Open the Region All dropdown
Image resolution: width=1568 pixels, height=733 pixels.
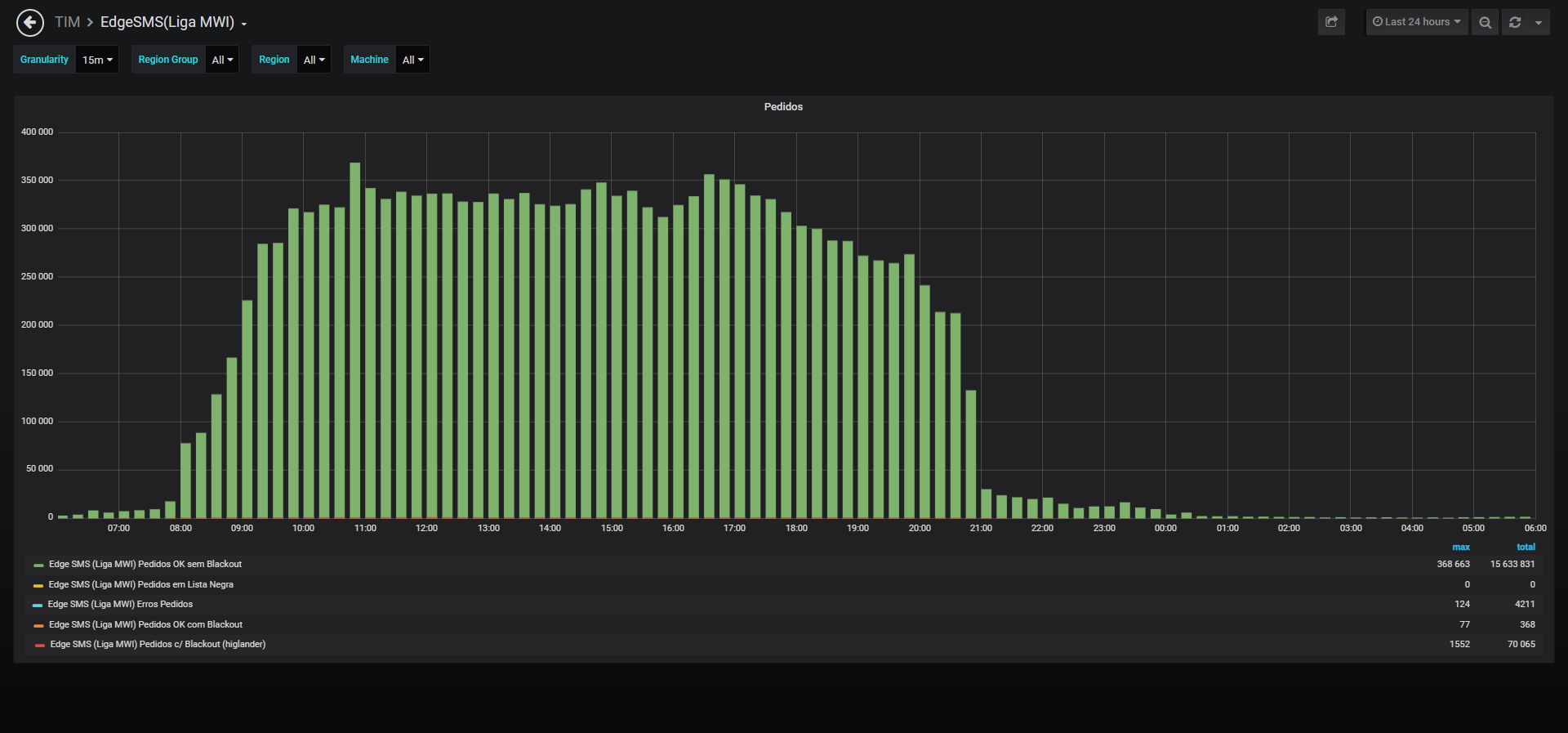click(x=314, y=60)
